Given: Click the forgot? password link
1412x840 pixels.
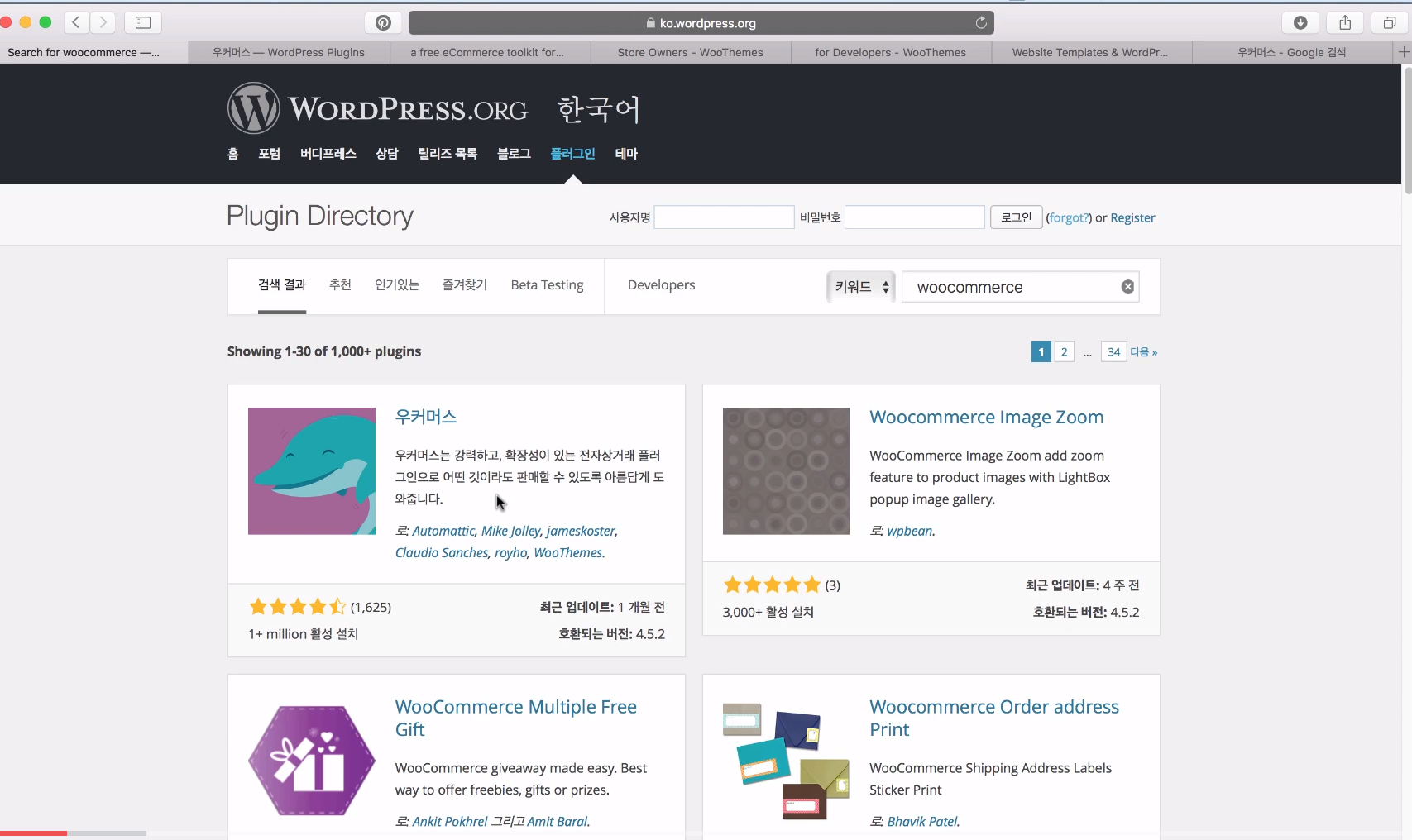Looking at the screenshot, I should coord(1070,218).
